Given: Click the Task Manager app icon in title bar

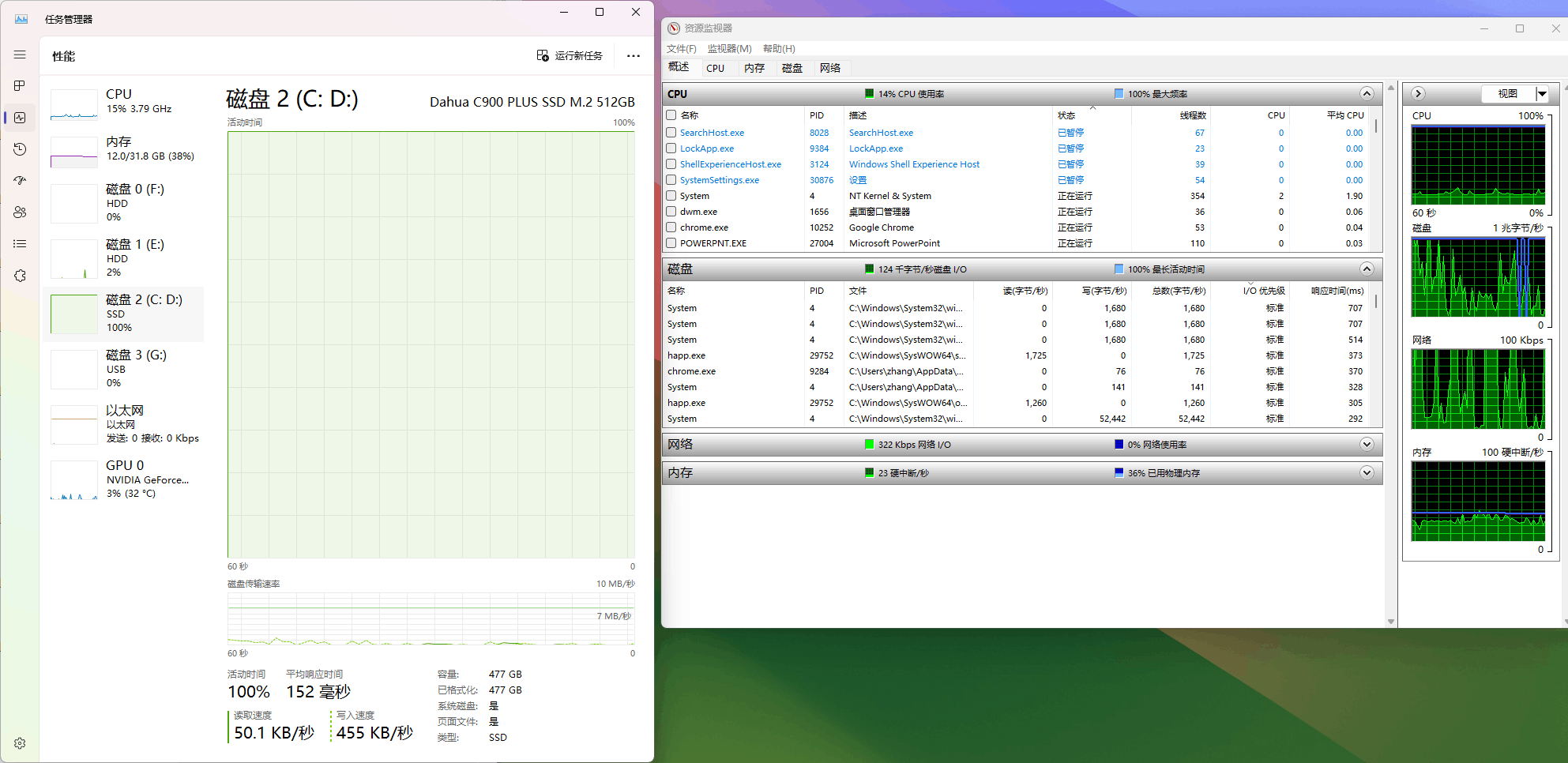Looking at the screenshot, I should (21, 19).
